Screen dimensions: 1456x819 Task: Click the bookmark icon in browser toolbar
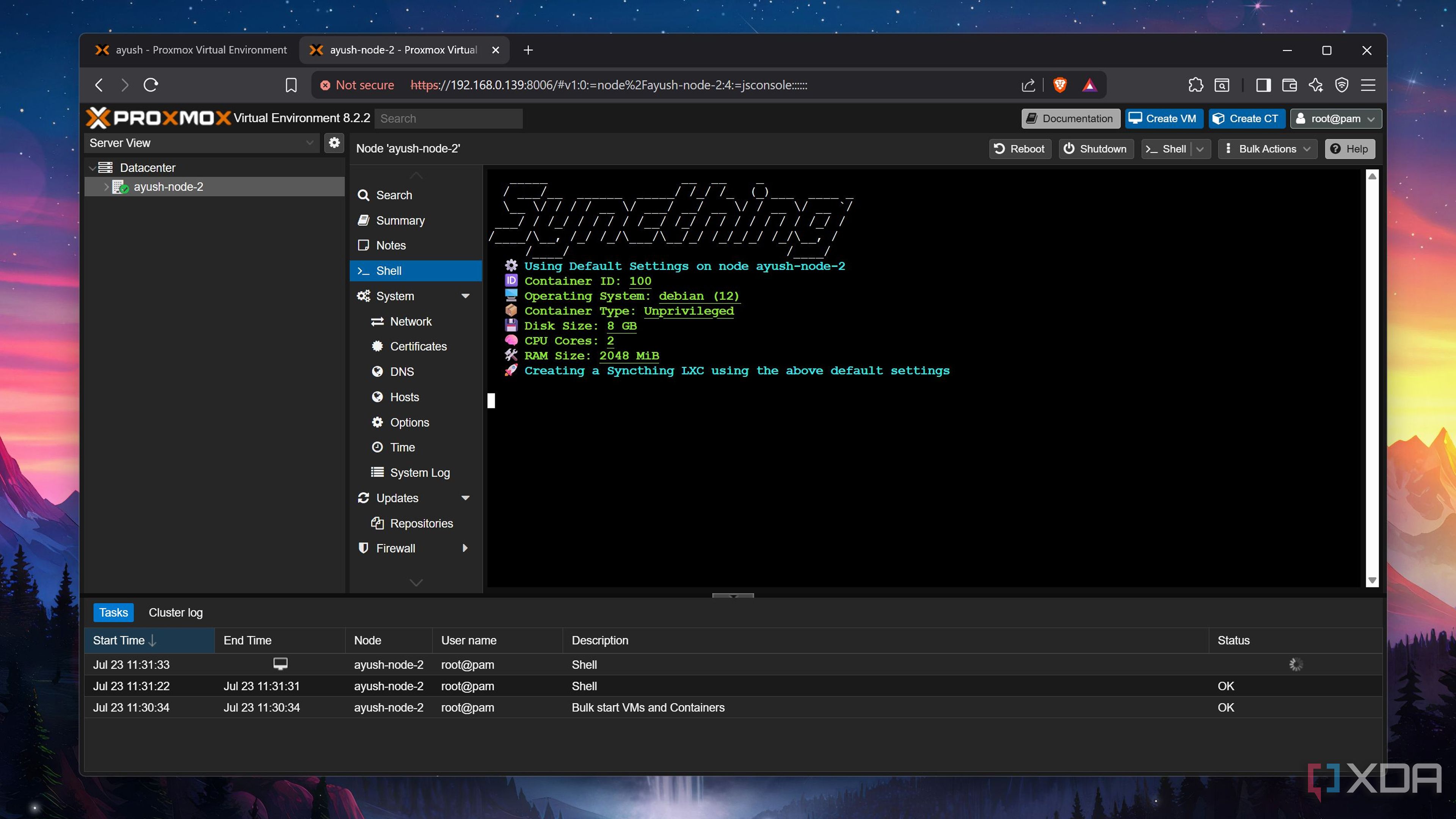tap(291, 85)
